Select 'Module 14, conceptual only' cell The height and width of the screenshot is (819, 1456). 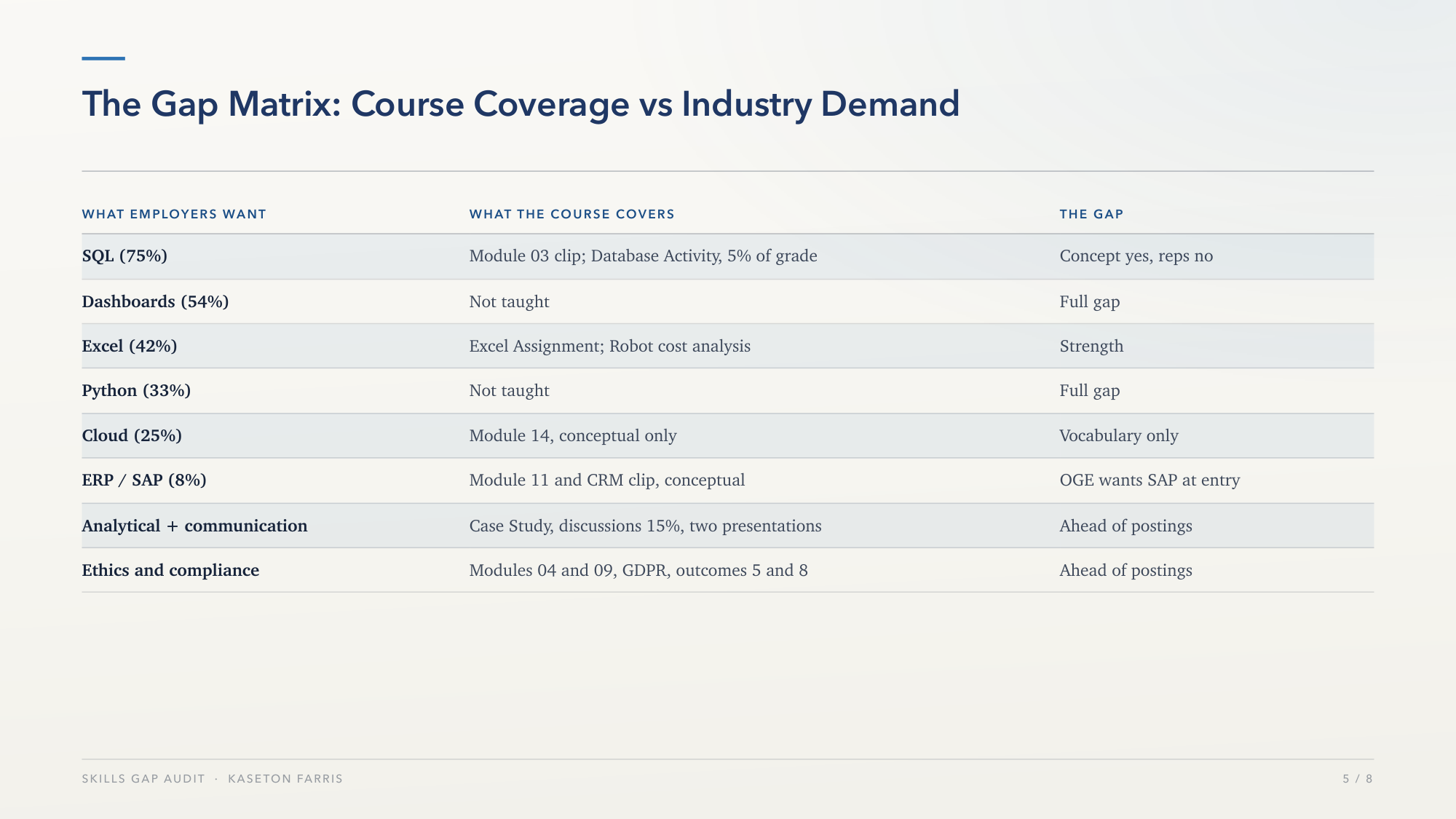573,435
